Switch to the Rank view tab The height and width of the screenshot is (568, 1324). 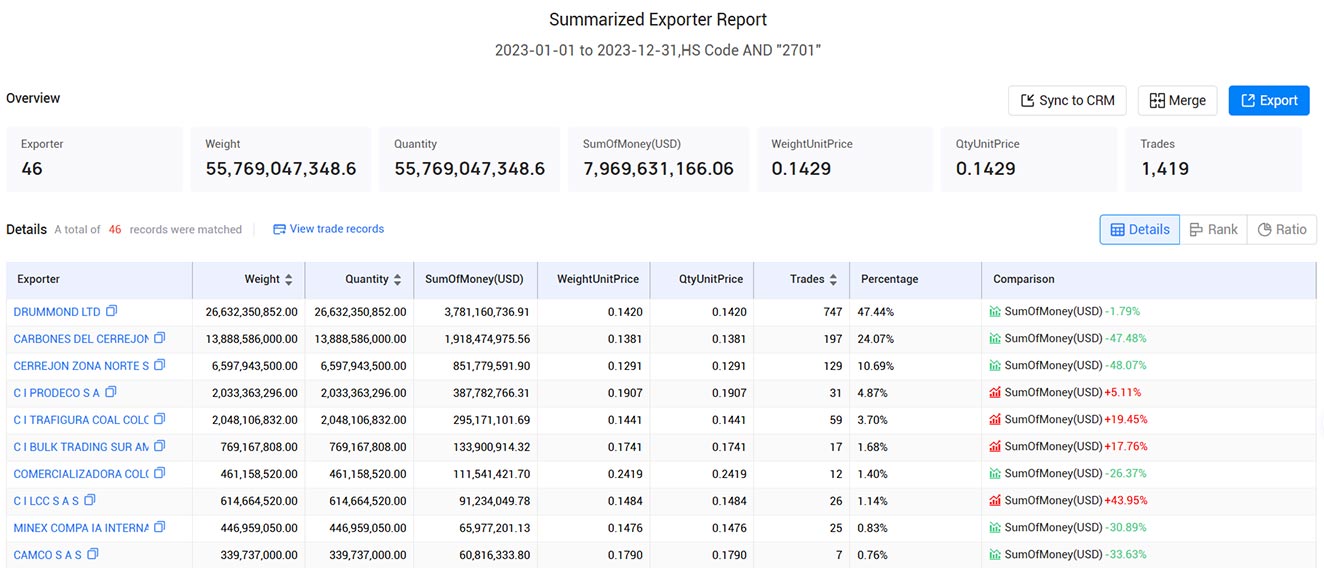pyautogui.click(x=1213, y=229)
